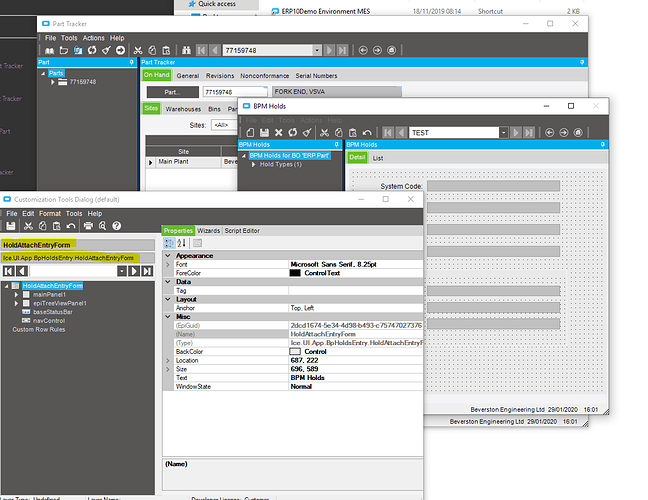Click the BackColor Control swatch

click(x=295, y=352)
